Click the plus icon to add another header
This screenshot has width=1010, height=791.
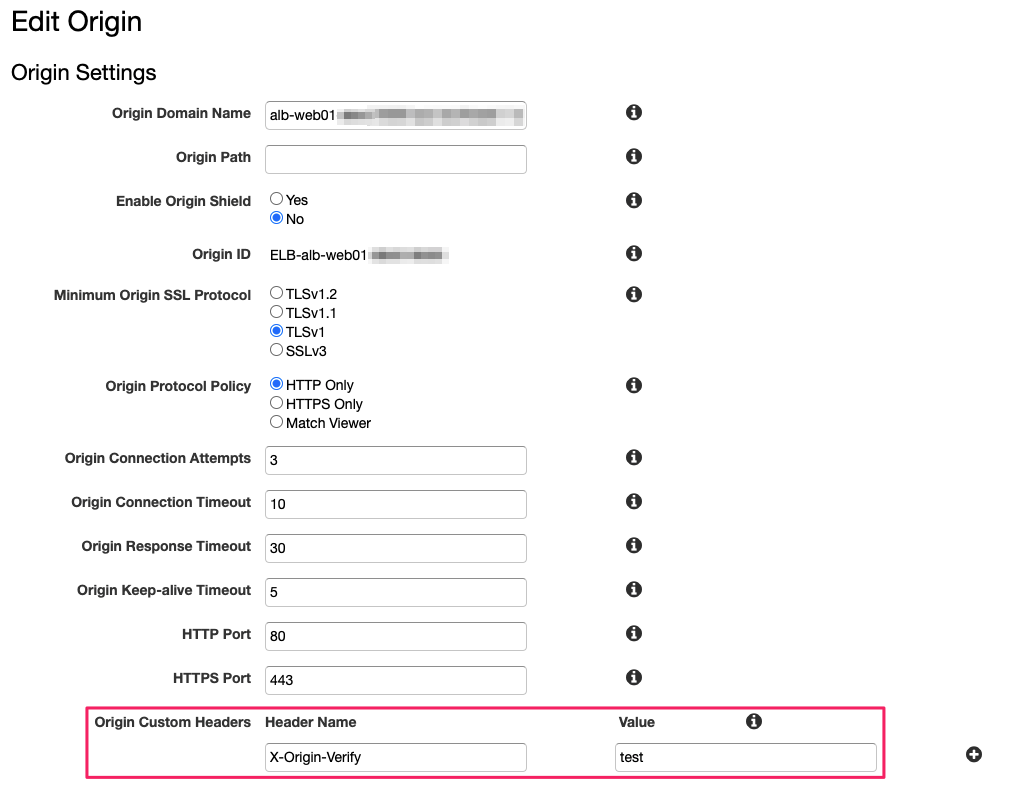click(973, 755)
